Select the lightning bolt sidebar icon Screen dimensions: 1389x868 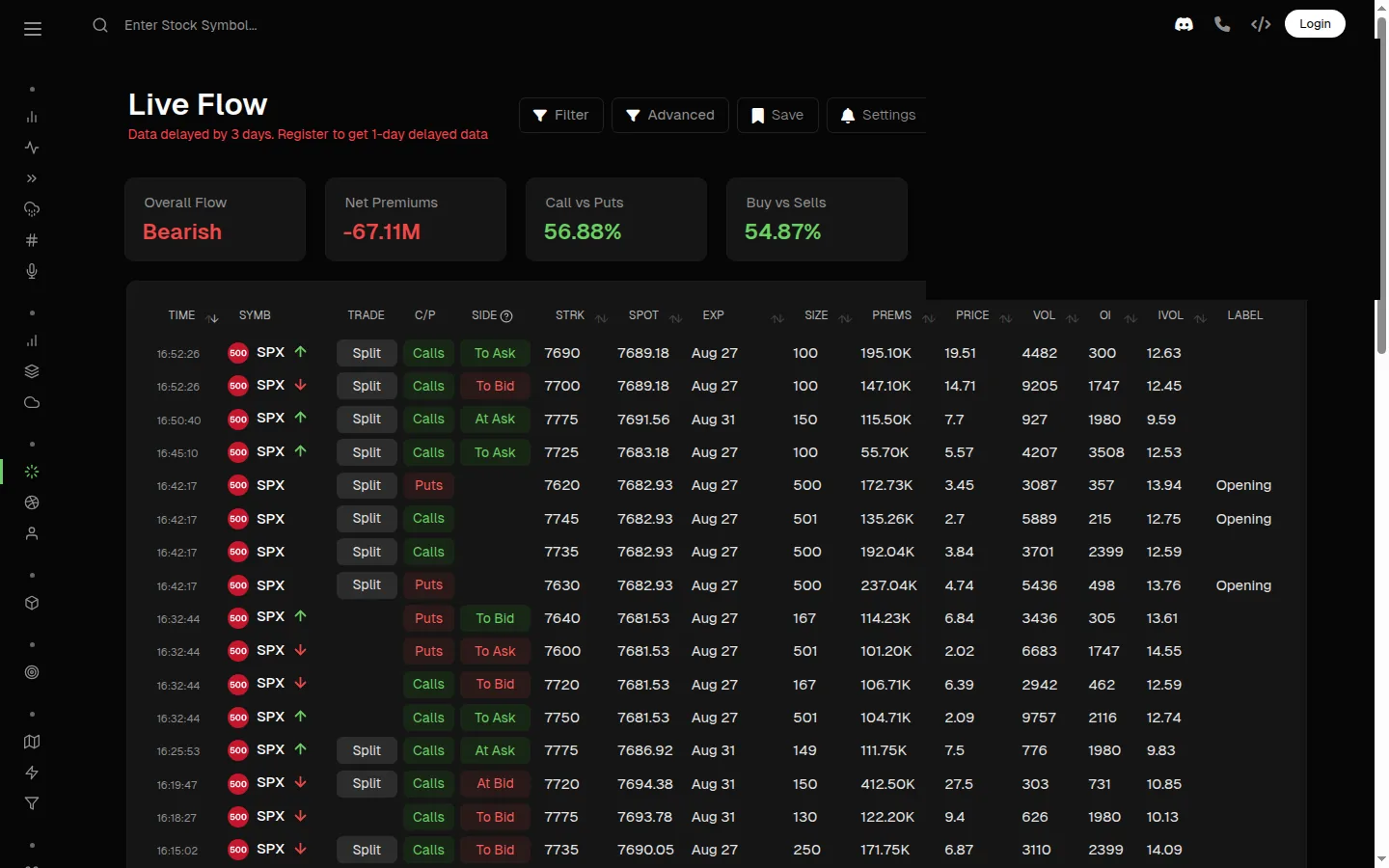tap(32, 773)
